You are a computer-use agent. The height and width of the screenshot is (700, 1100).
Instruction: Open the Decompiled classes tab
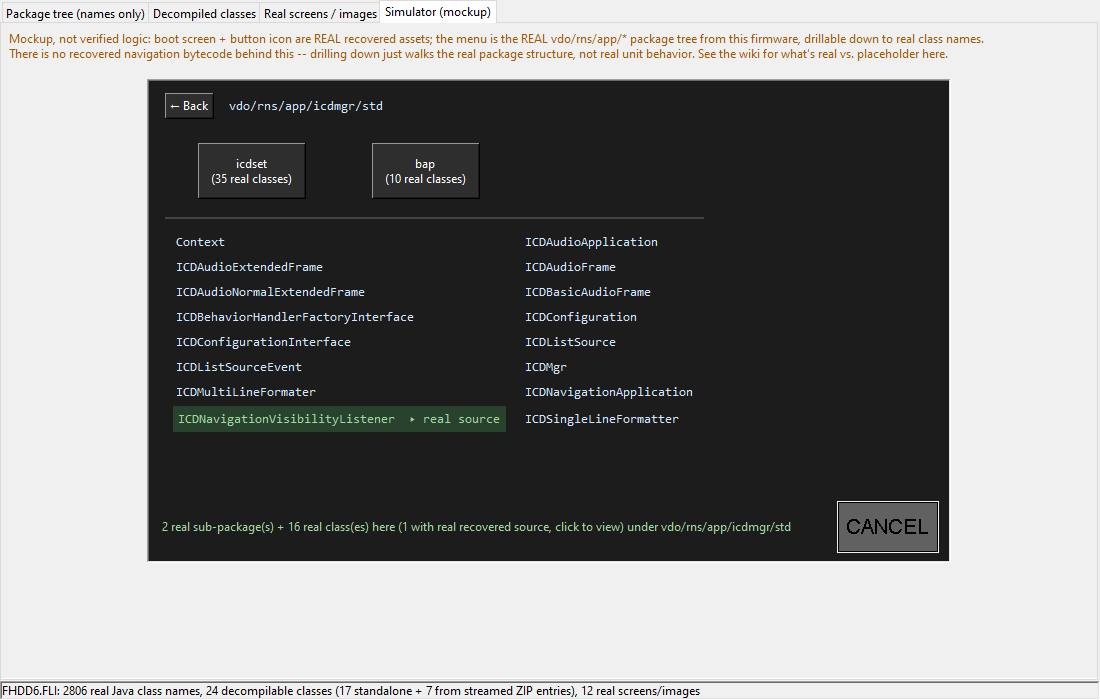204,13
